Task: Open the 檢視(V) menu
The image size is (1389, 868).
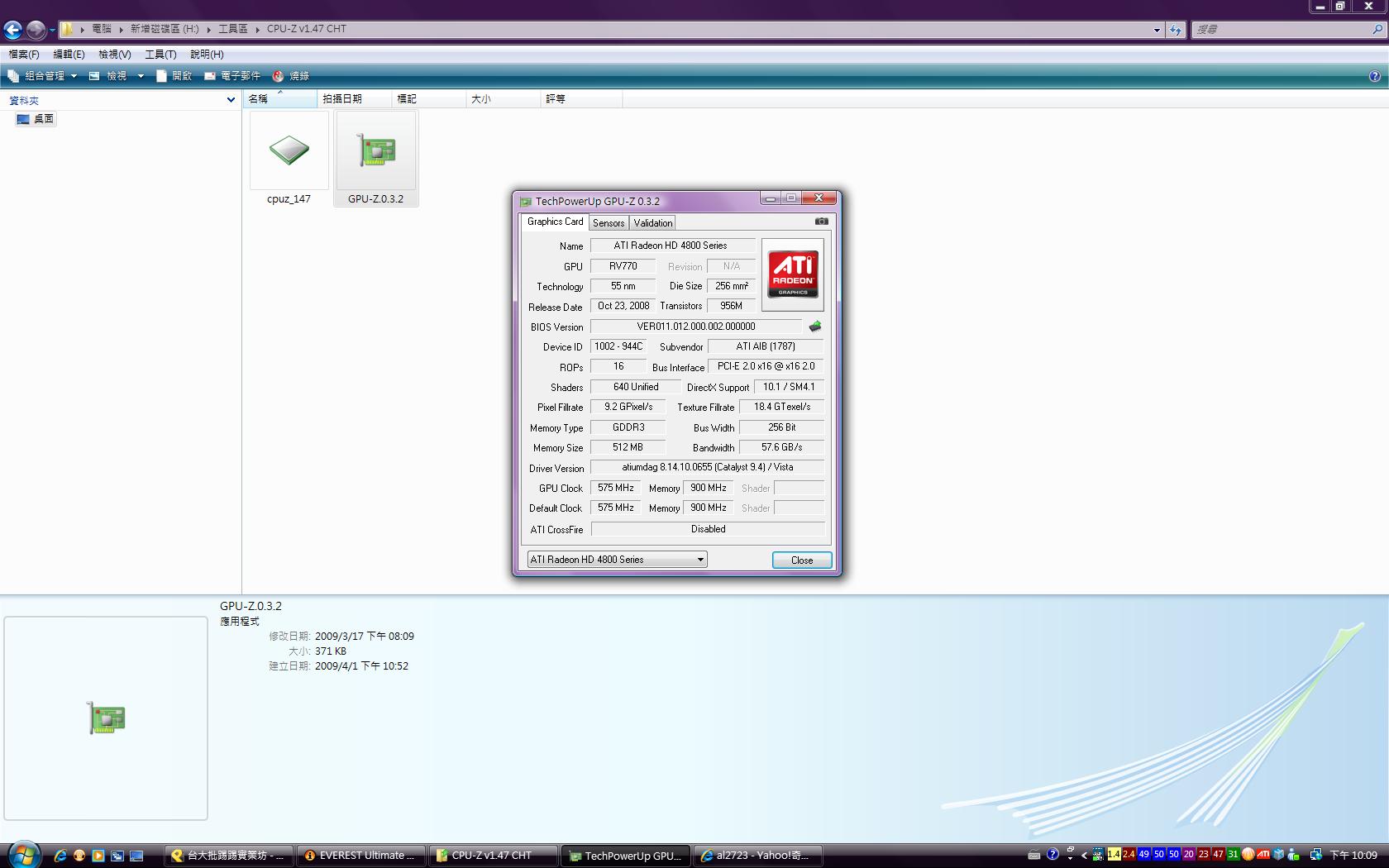Action: [114, 55]
